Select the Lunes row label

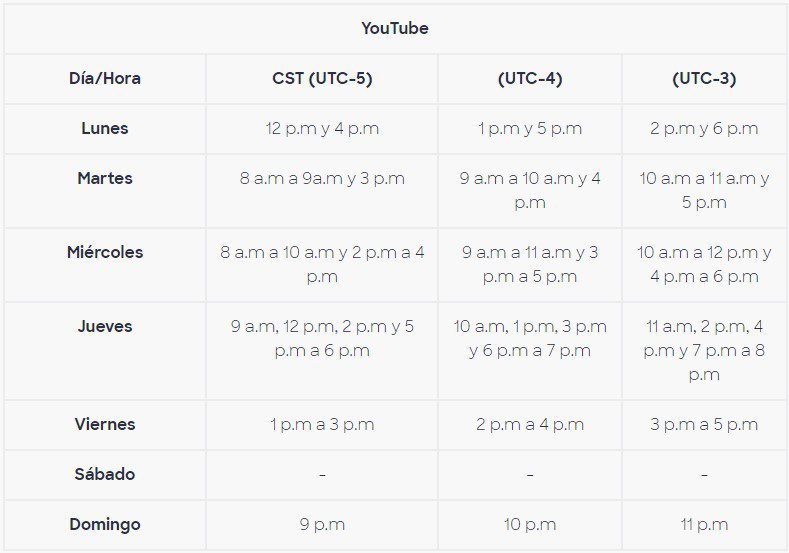point(105,129)
